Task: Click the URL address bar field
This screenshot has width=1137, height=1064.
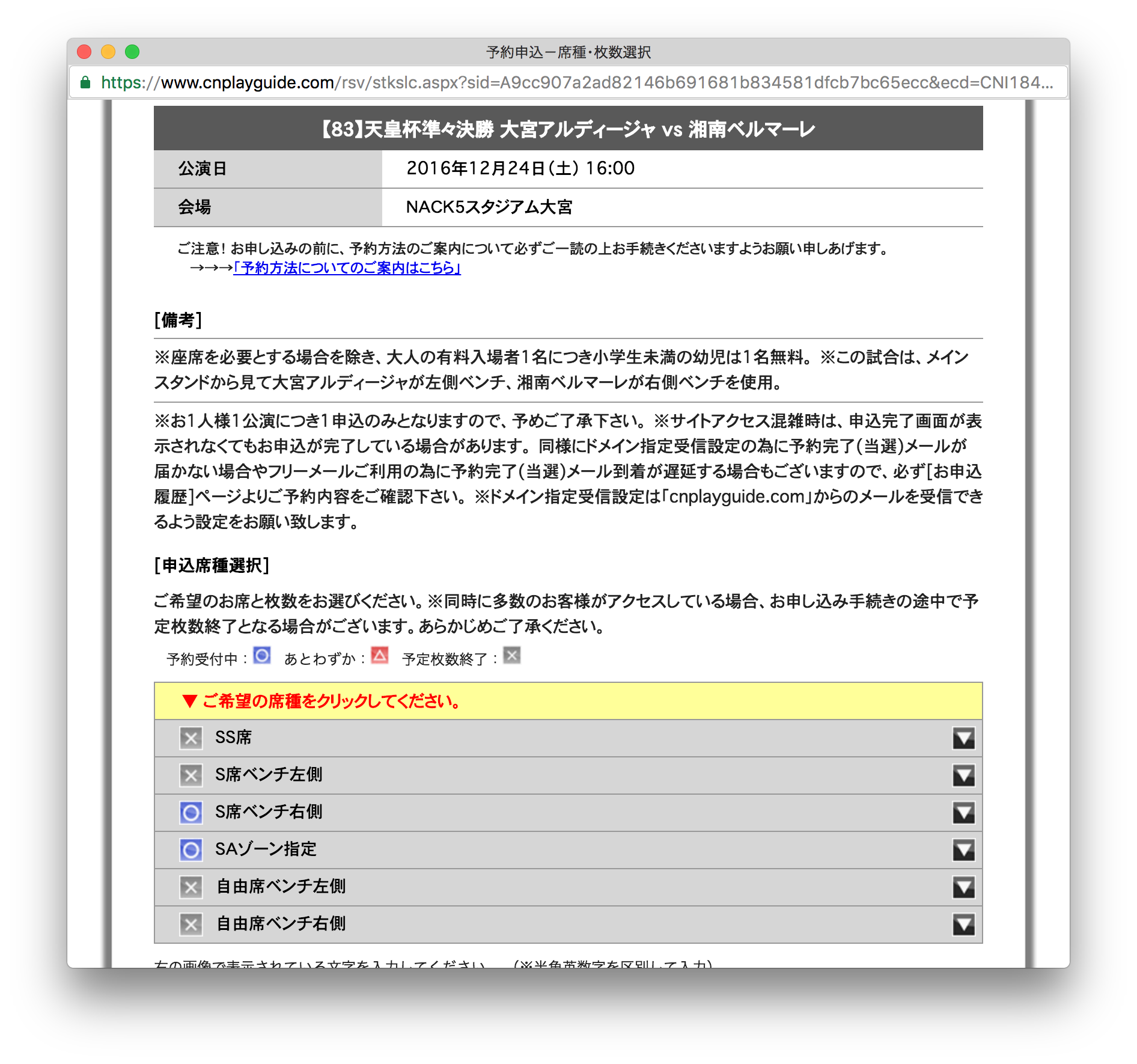Action: coord(577,82)
